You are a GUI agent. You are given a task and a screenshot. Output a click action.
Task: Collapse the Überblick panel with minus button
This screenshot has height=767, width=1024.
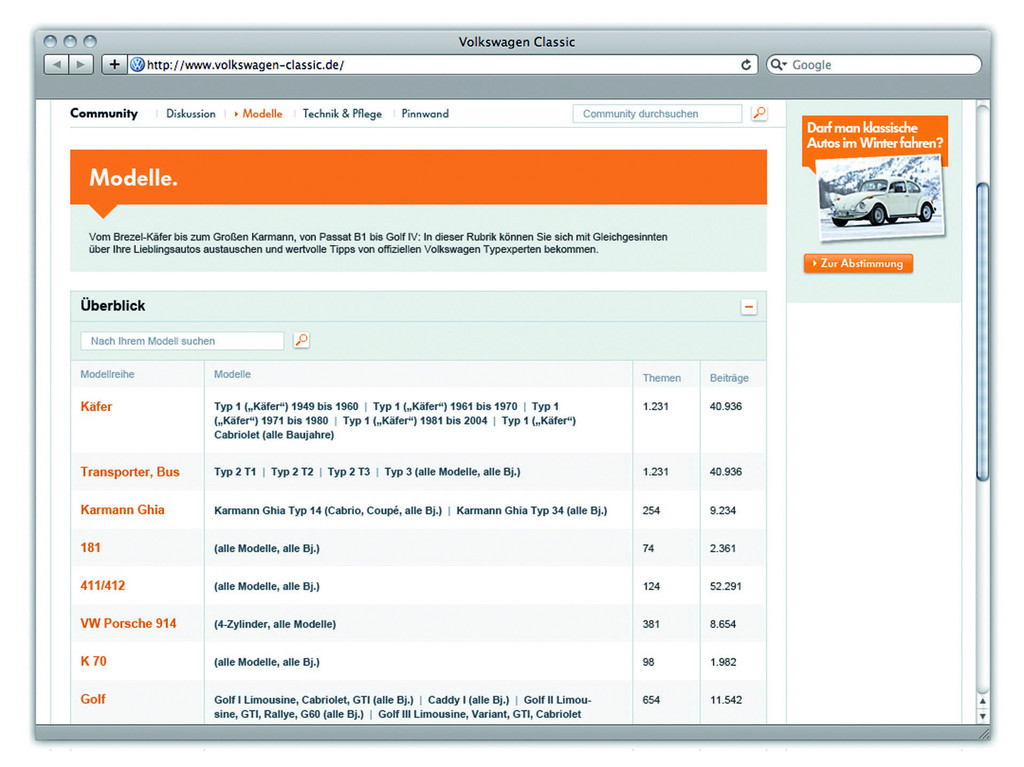[748, 307]
